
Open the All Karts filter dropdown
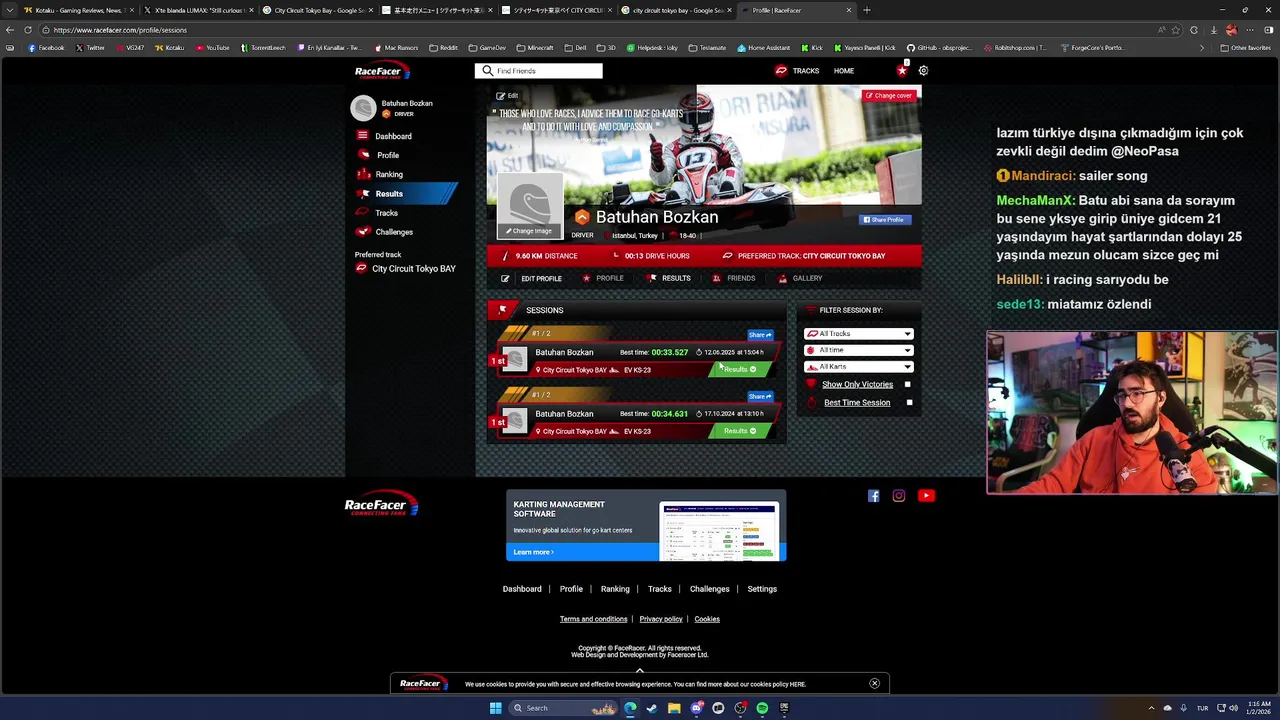tap(859, 367)
